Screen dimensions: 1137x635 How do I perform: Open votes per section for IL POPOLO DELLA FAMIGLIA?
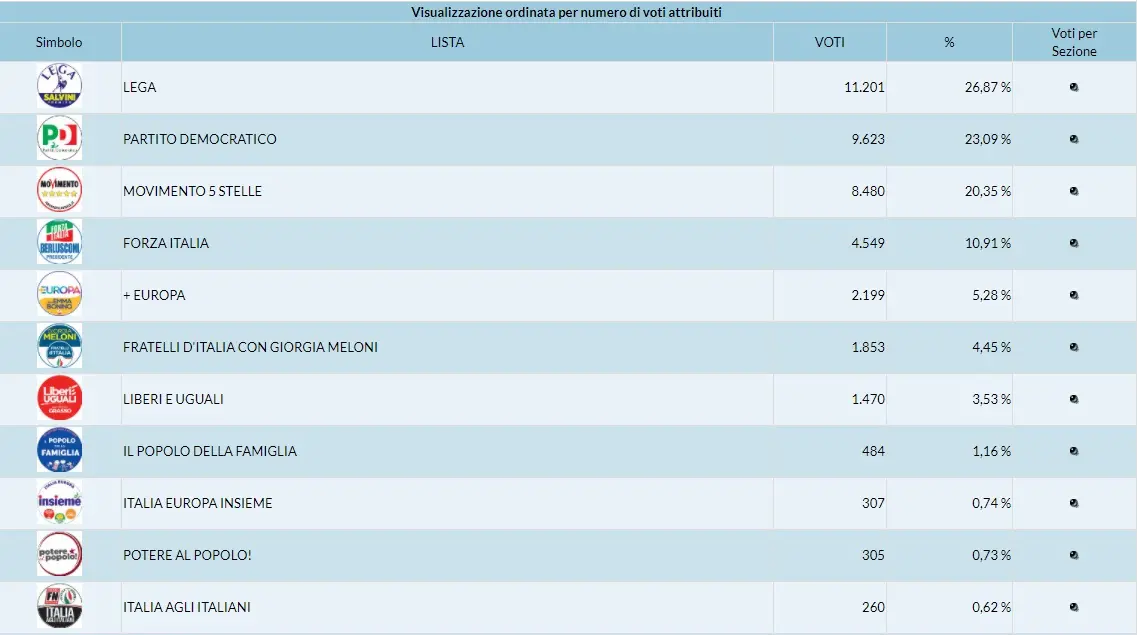[x=1074, y=451]
